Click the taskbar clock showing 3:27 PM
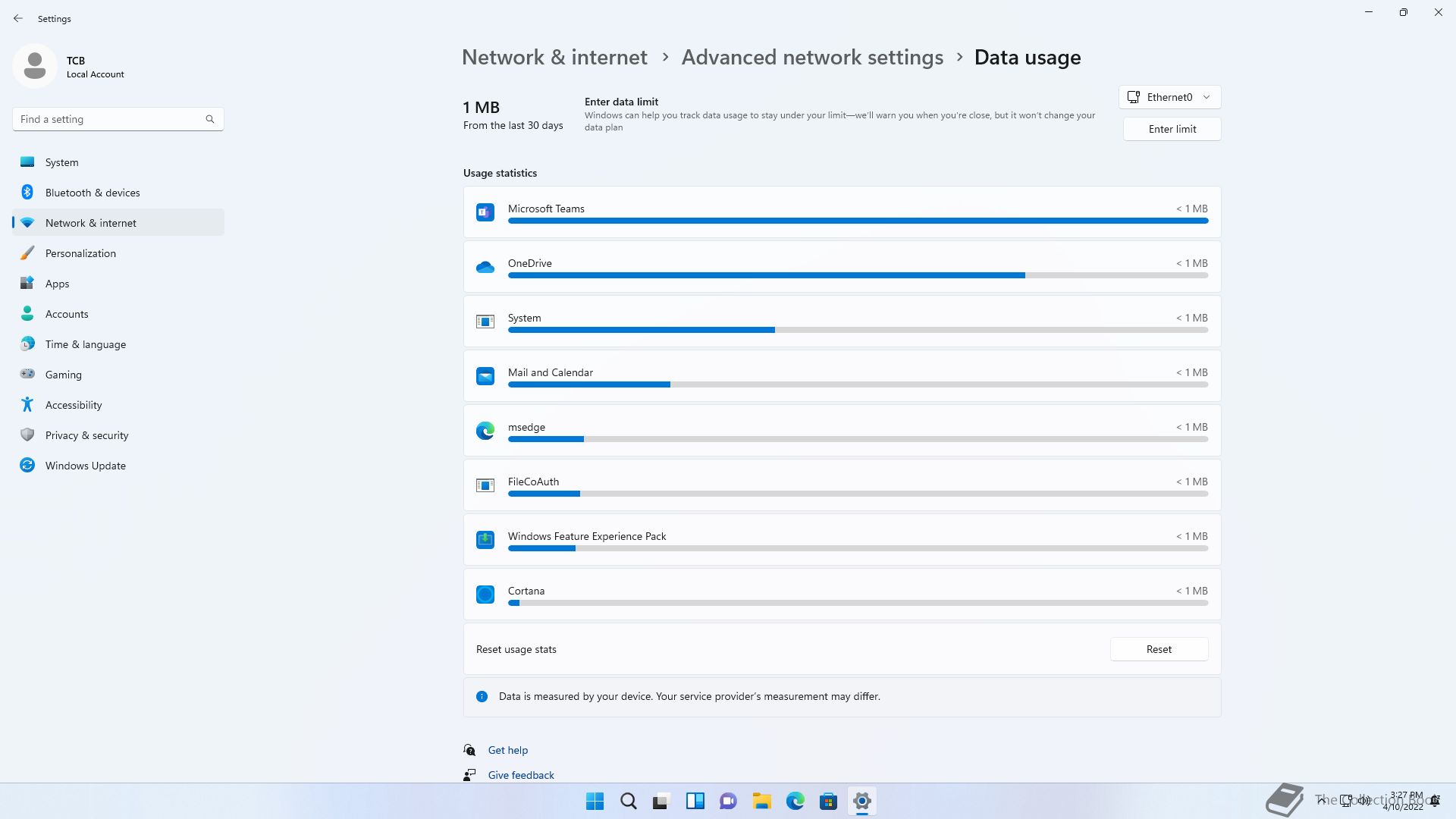This screenshot has width=1456, height=819. pos(1404,801)
